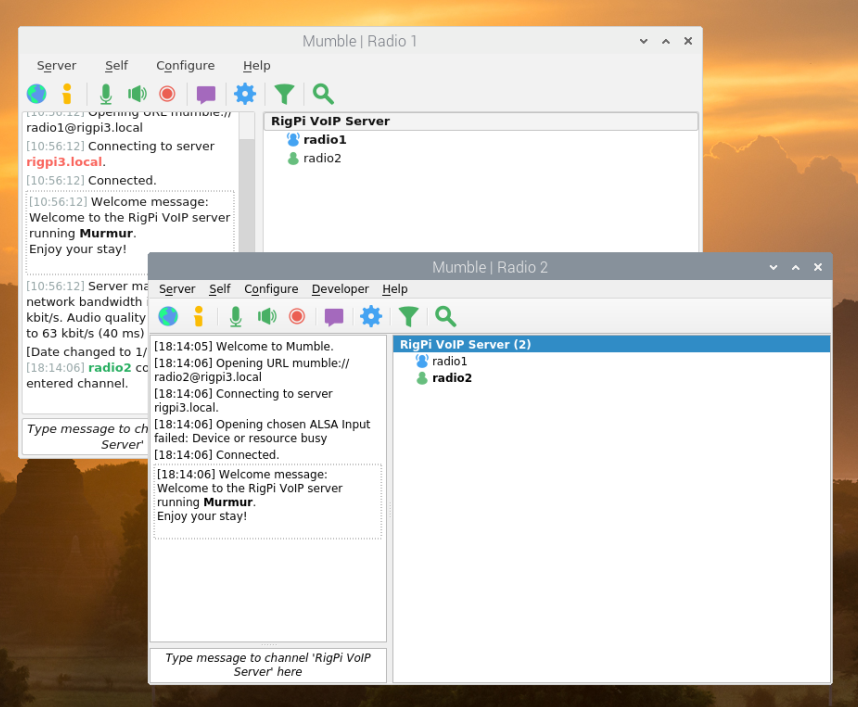858x707 pixels.
Task: Click the globe Connect icon in Radio 2
Action: point(168,317)
